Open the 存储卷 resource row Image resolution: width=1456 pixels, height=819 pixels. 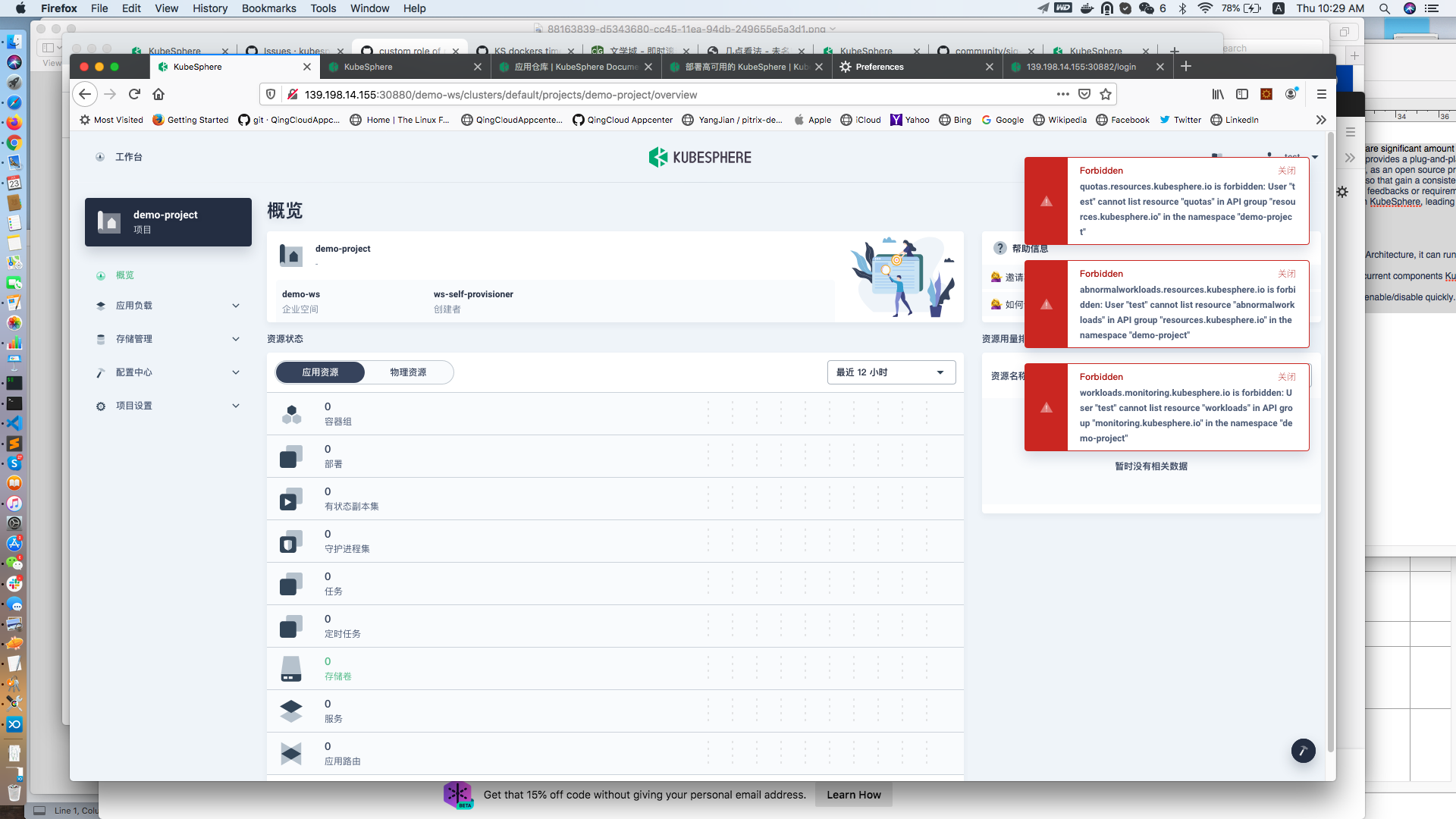point(615,669)
